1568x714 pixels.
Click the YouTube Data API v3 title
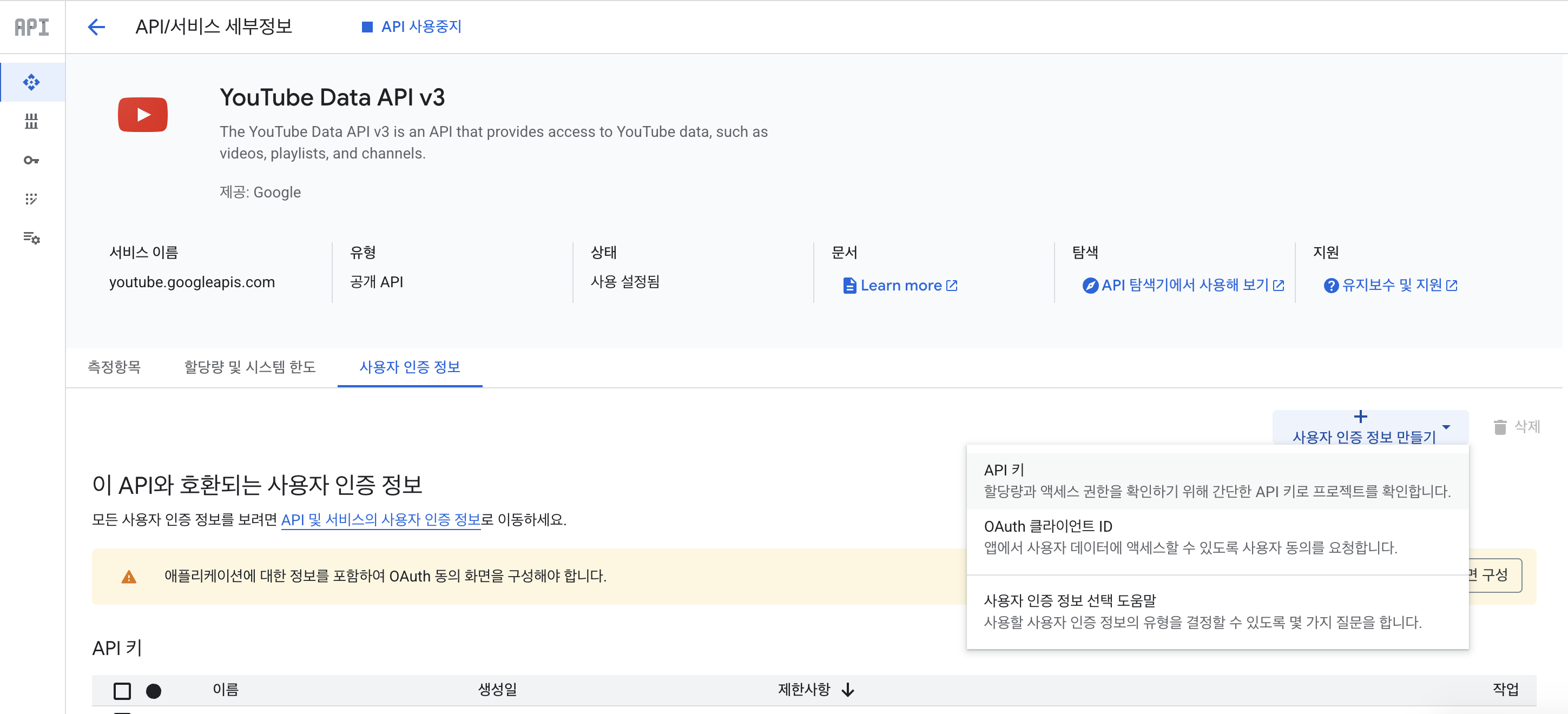tap(332, 97)
